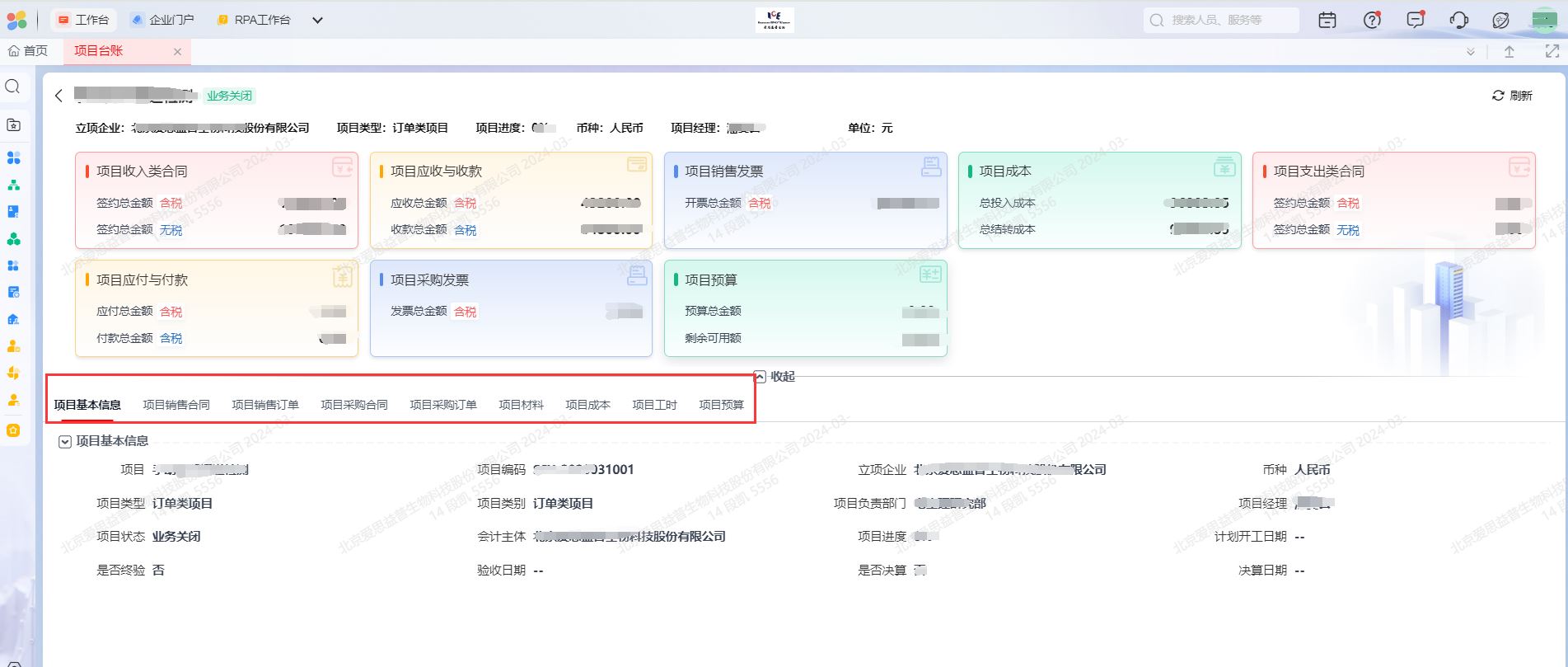
Task: Close the 项目台账 tab
Action: coord(177,51)
